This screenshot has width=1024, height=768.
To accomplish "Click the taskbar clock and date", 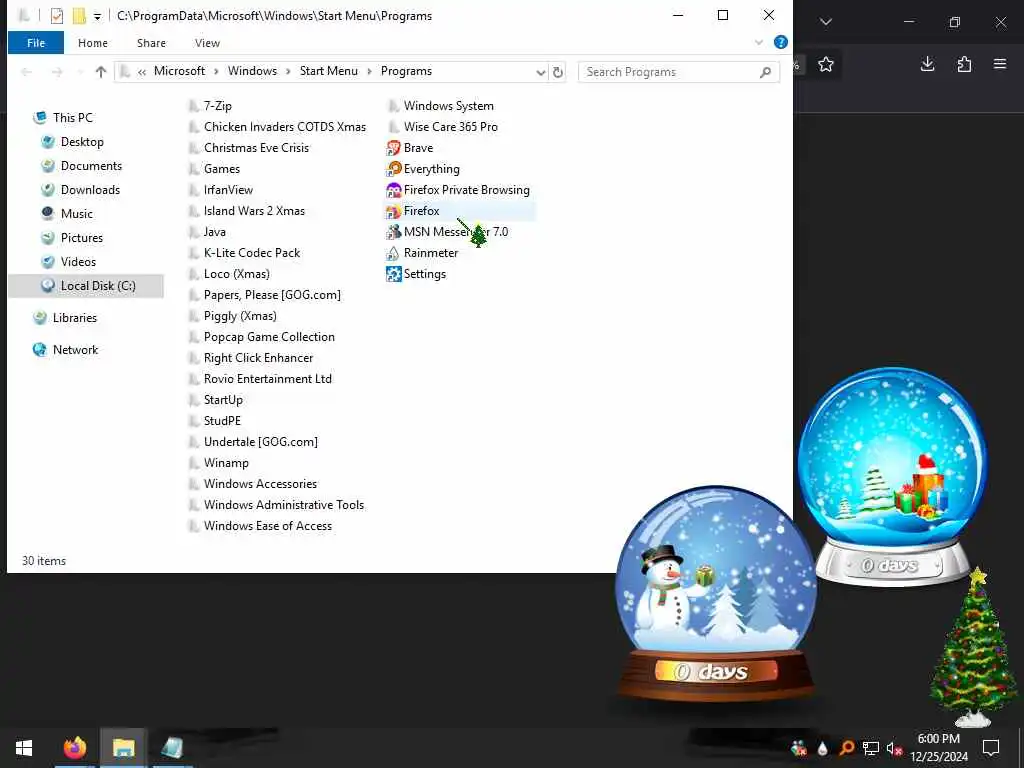I will point(938,748).
